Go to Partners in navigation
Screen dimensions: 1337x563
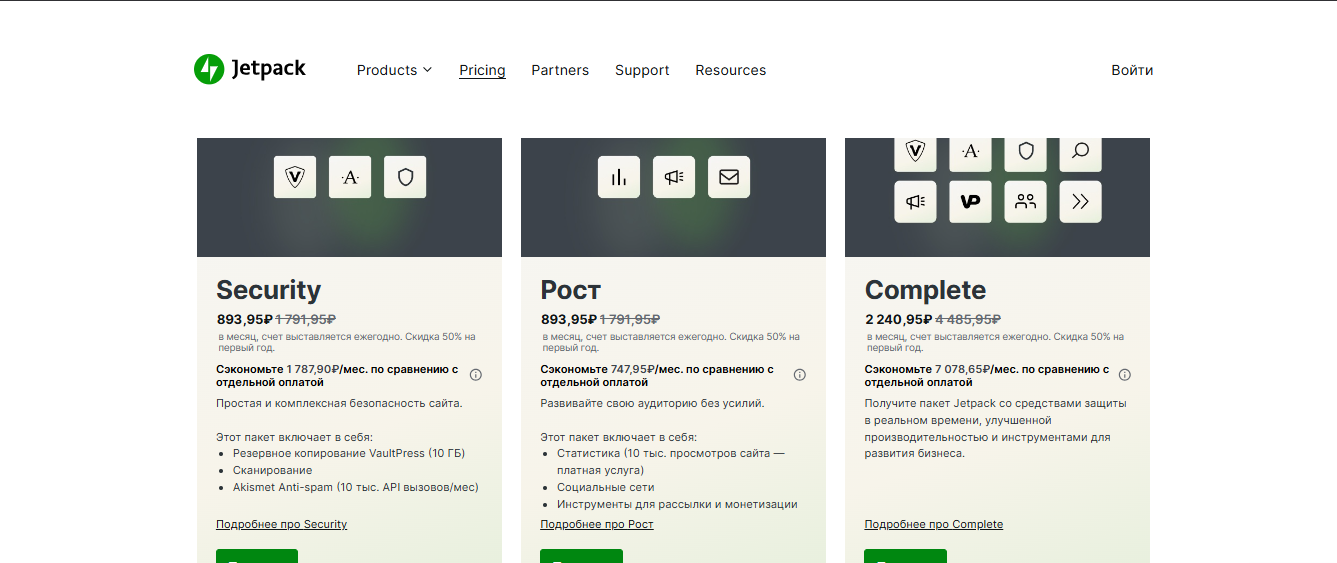[x=560, y=70]
